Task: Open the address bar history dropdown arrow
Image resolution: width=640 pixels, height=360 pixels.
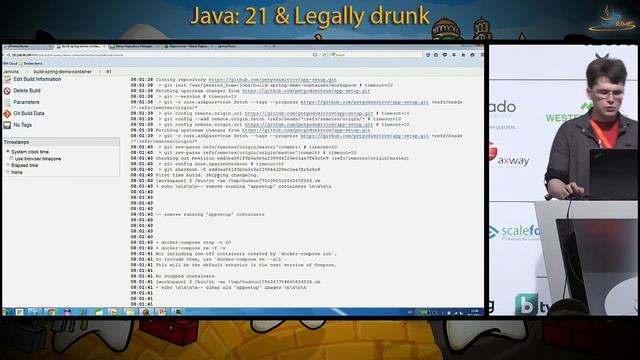Action: (319, 55)
